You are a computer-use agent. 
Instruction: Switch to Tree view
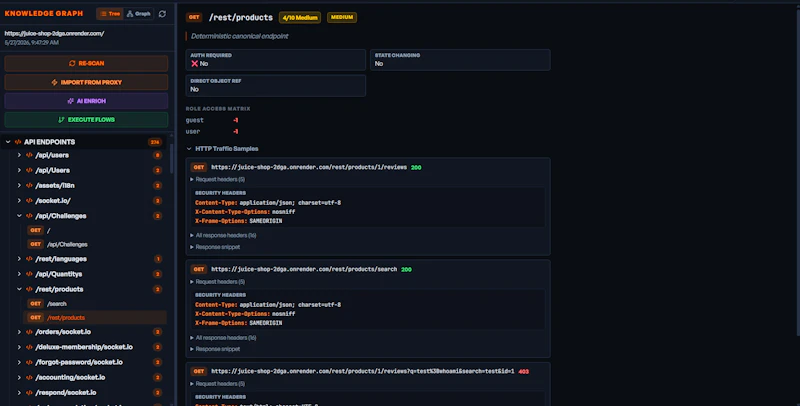click(110, 14)
